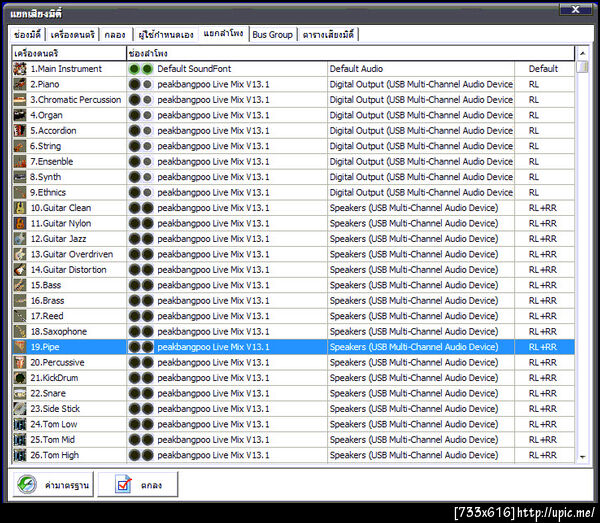Toggle right speaker indicator on 2.Piano row

(147, 84)
